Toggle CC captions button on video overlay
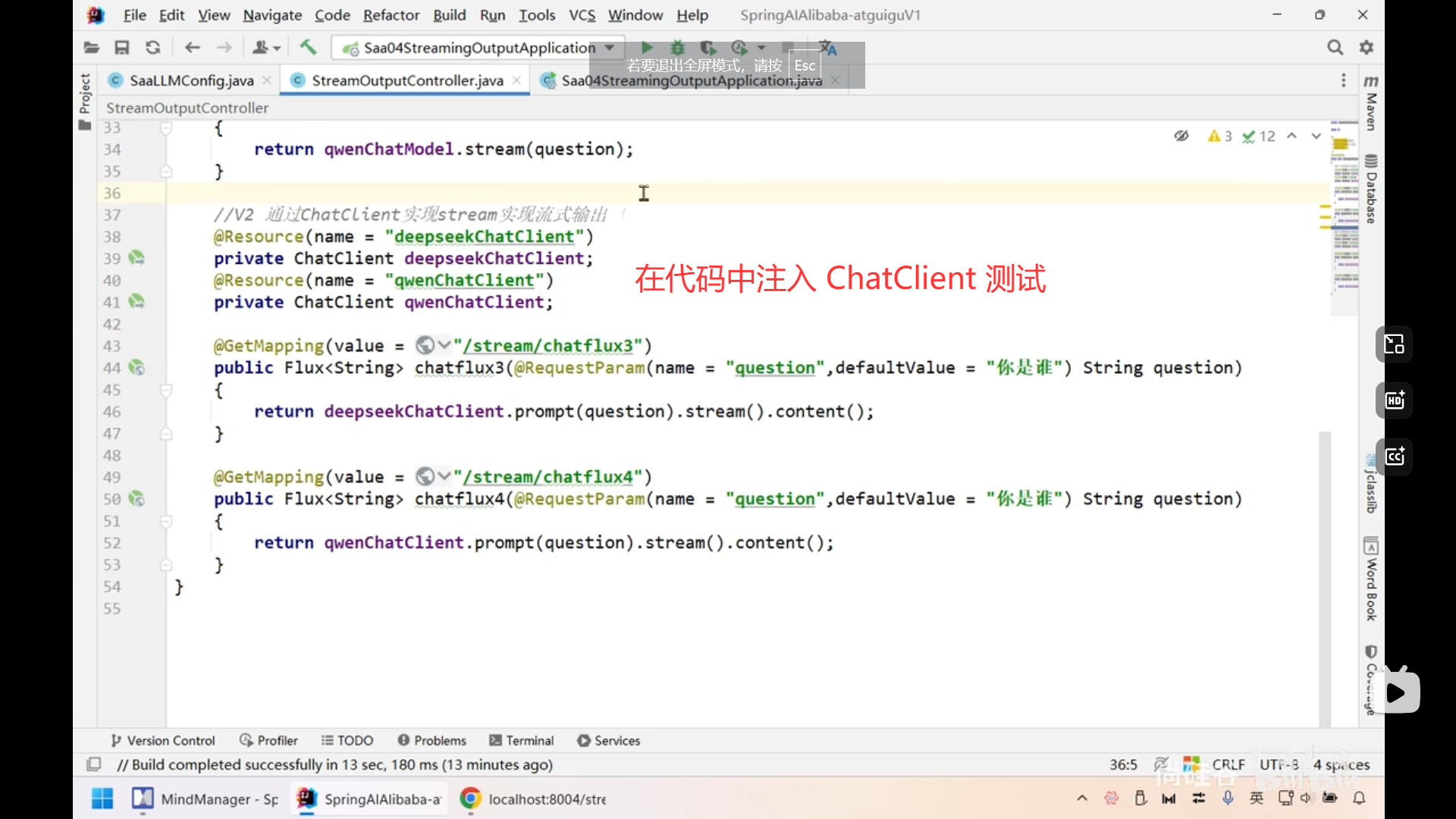Viewport: 1456px width, 819px height. click(1395, 457)
